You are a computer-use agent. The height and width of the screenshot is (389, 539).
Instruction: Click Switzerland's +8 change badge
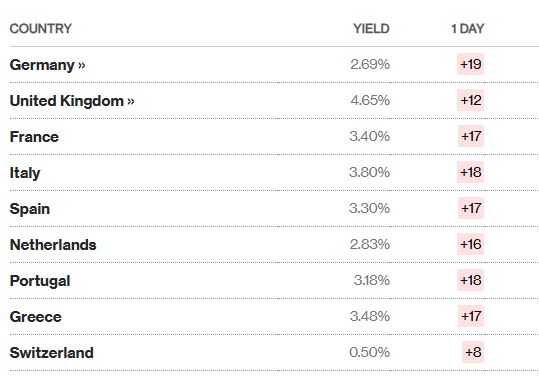pos(473,352)
